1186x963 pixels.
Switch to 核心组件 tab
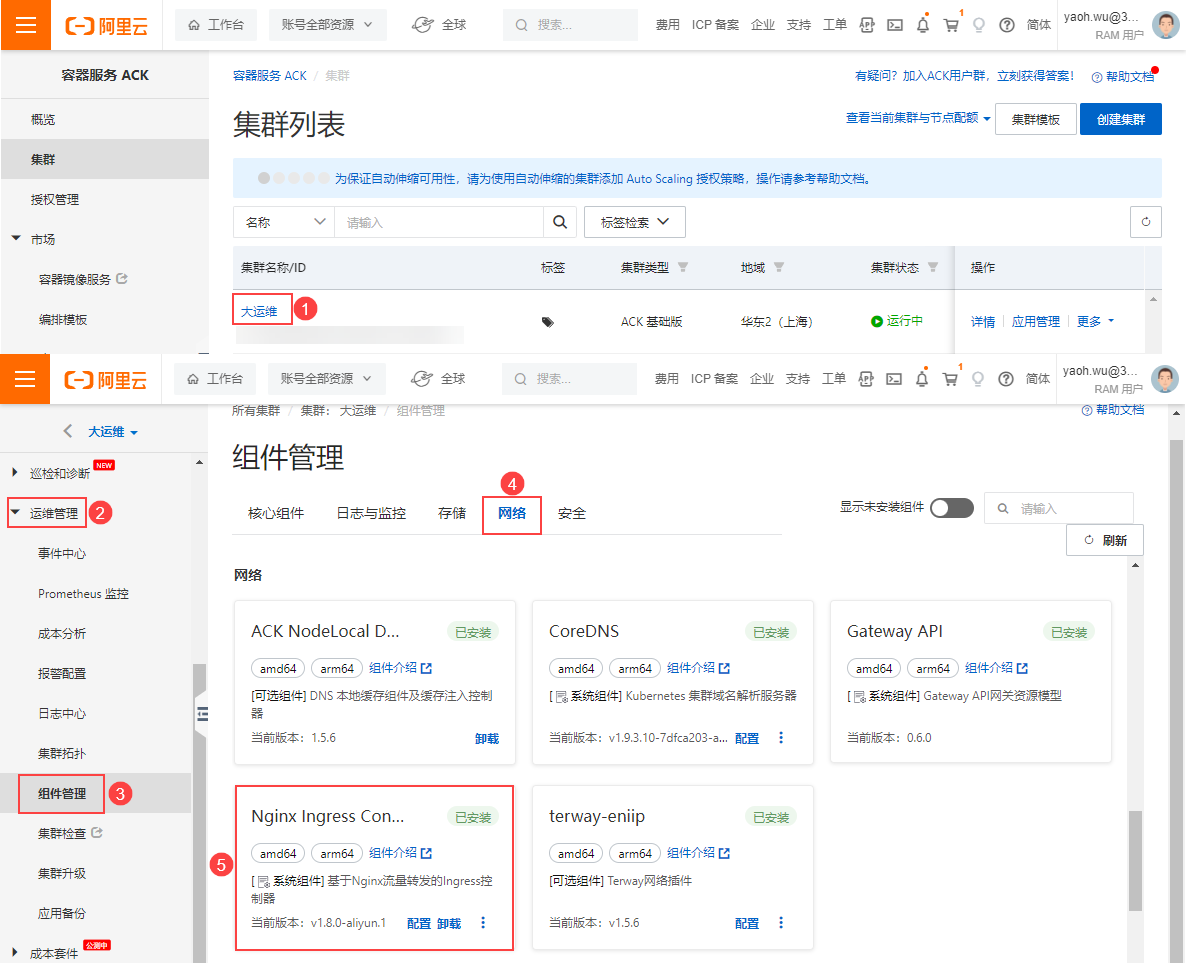pos(276,513)
